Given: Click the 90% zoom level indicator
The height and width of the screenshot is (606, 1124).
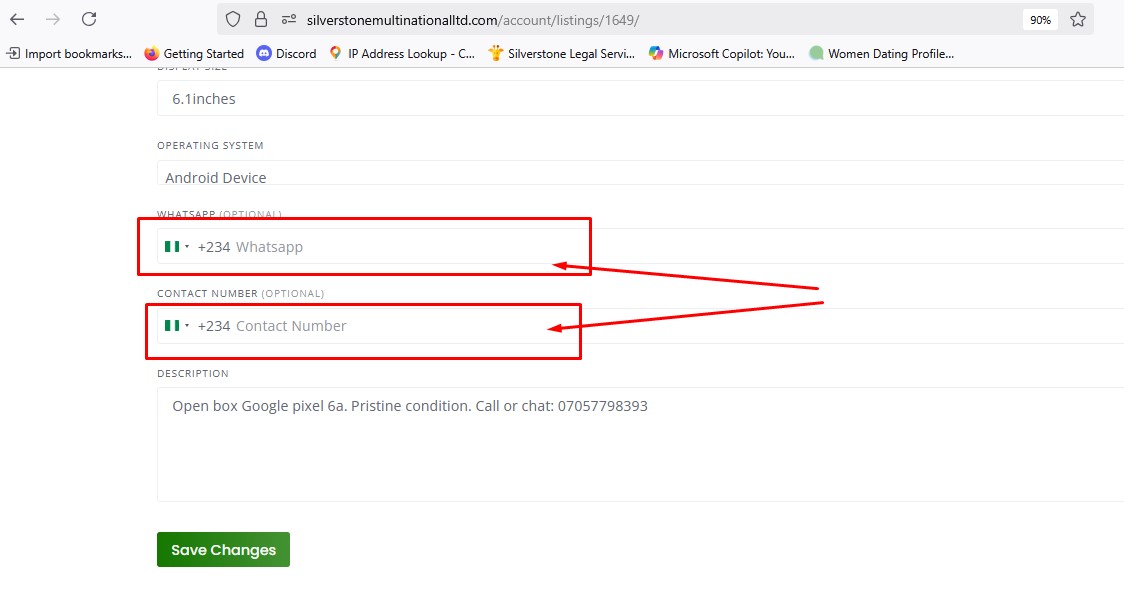Looking at the screenshot, I should coord(1040,19).
